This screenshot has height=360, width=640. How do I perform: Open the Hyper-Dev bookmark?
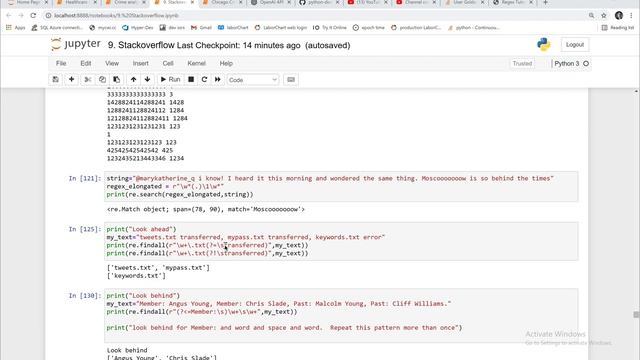[x=138, y=28]
